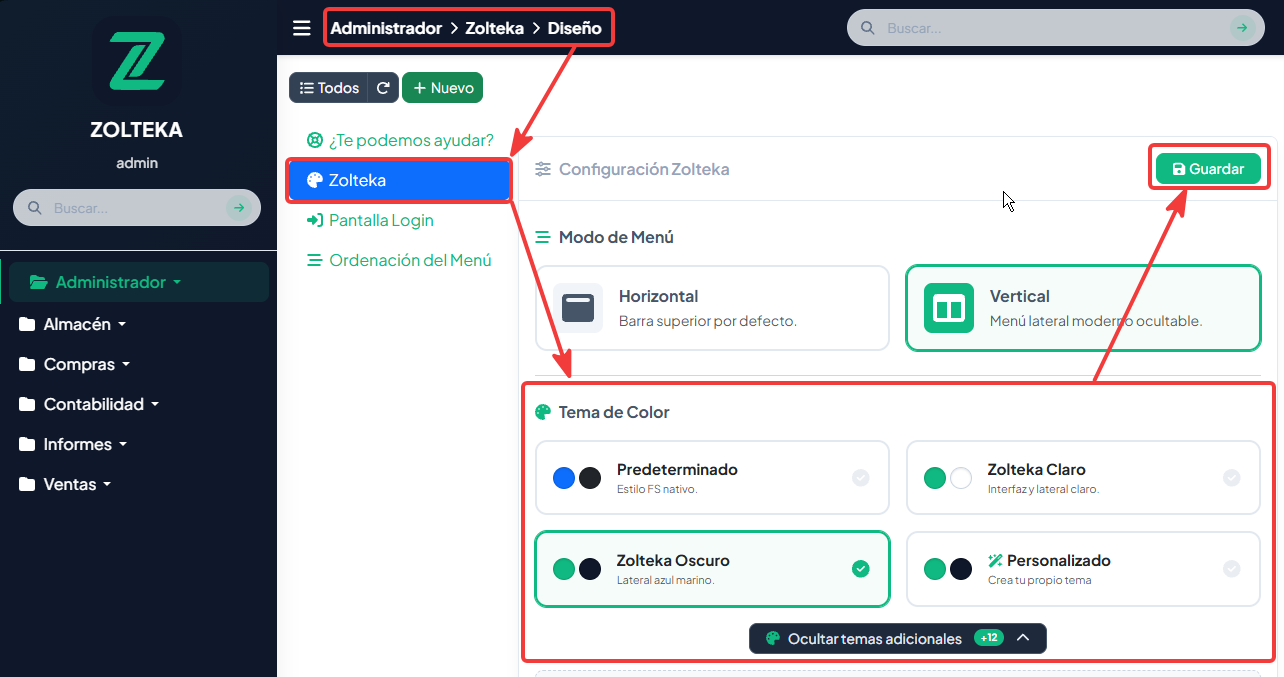Click the +12 badge on additional themes
This screenshot has width=1284, height=677.
(x=989, y=638)
